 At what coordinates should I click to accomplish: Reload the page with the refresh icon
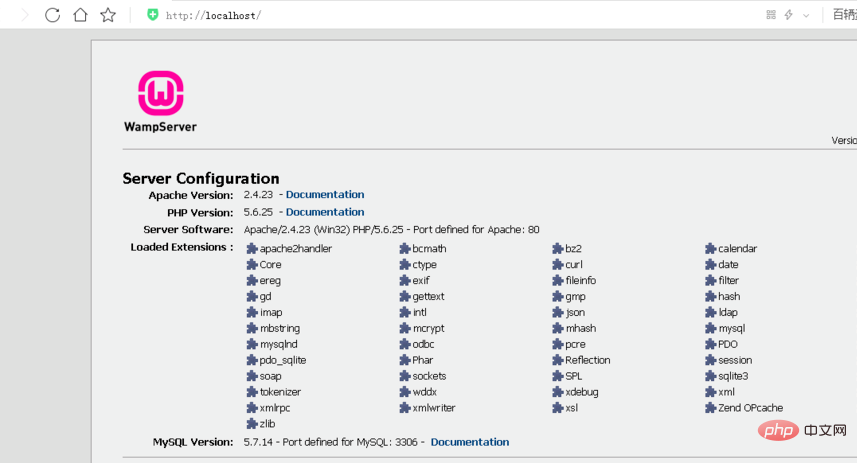point(52,15)
